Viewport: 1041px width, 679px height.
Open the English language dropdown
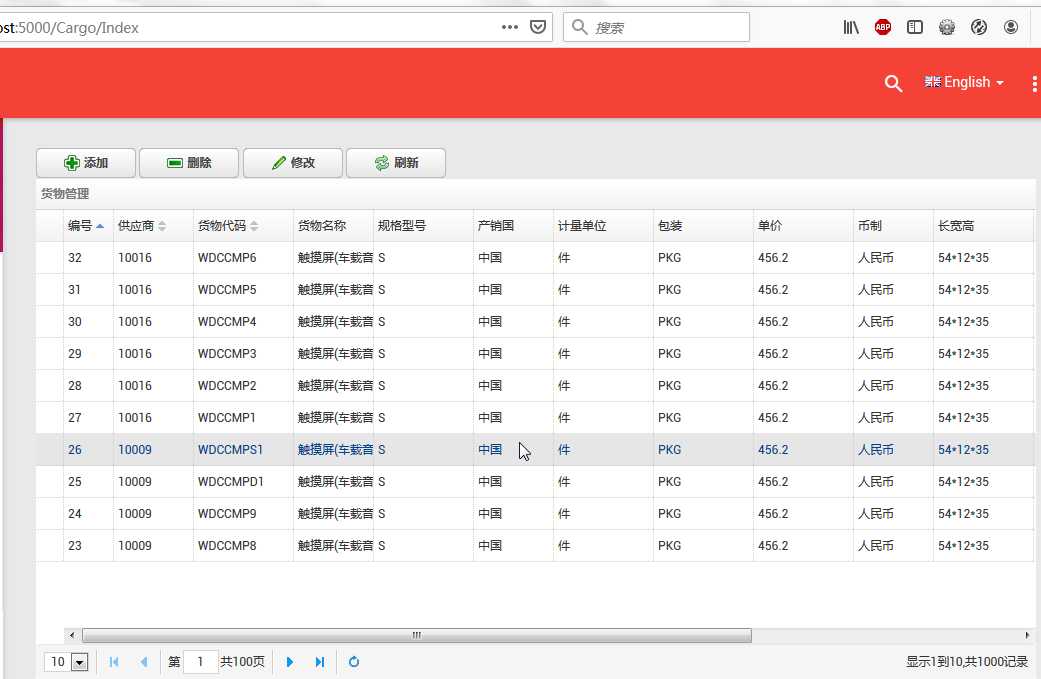pos(964,82)
